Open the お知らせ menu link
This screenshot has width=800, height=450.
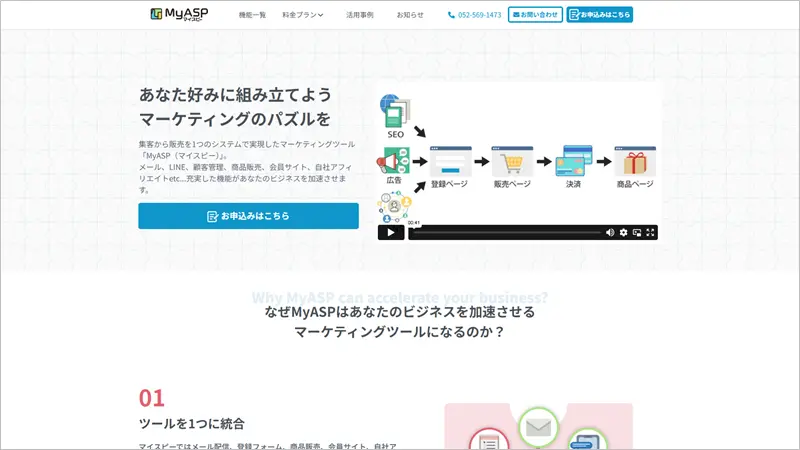click(x=410, y=15)
